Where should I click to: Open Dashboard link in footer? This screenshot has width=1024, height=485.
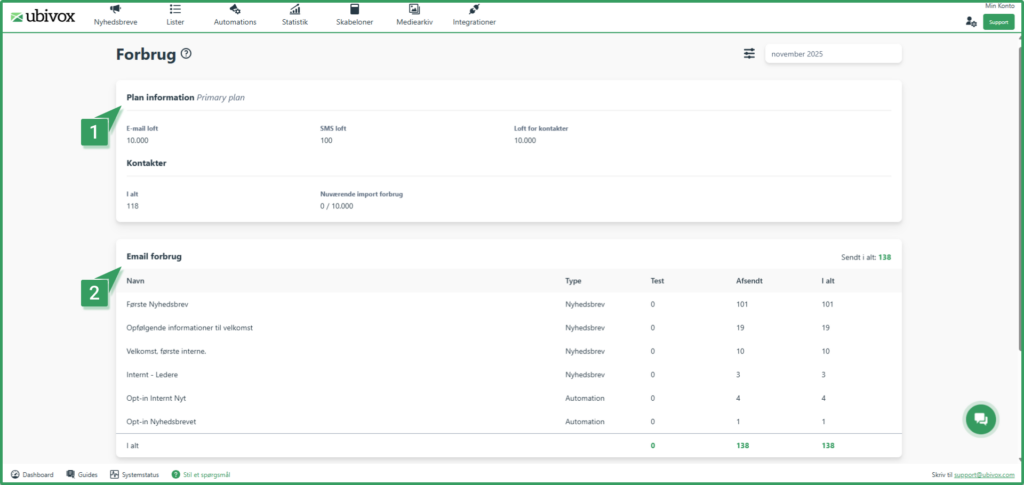(x=37, y=475)
